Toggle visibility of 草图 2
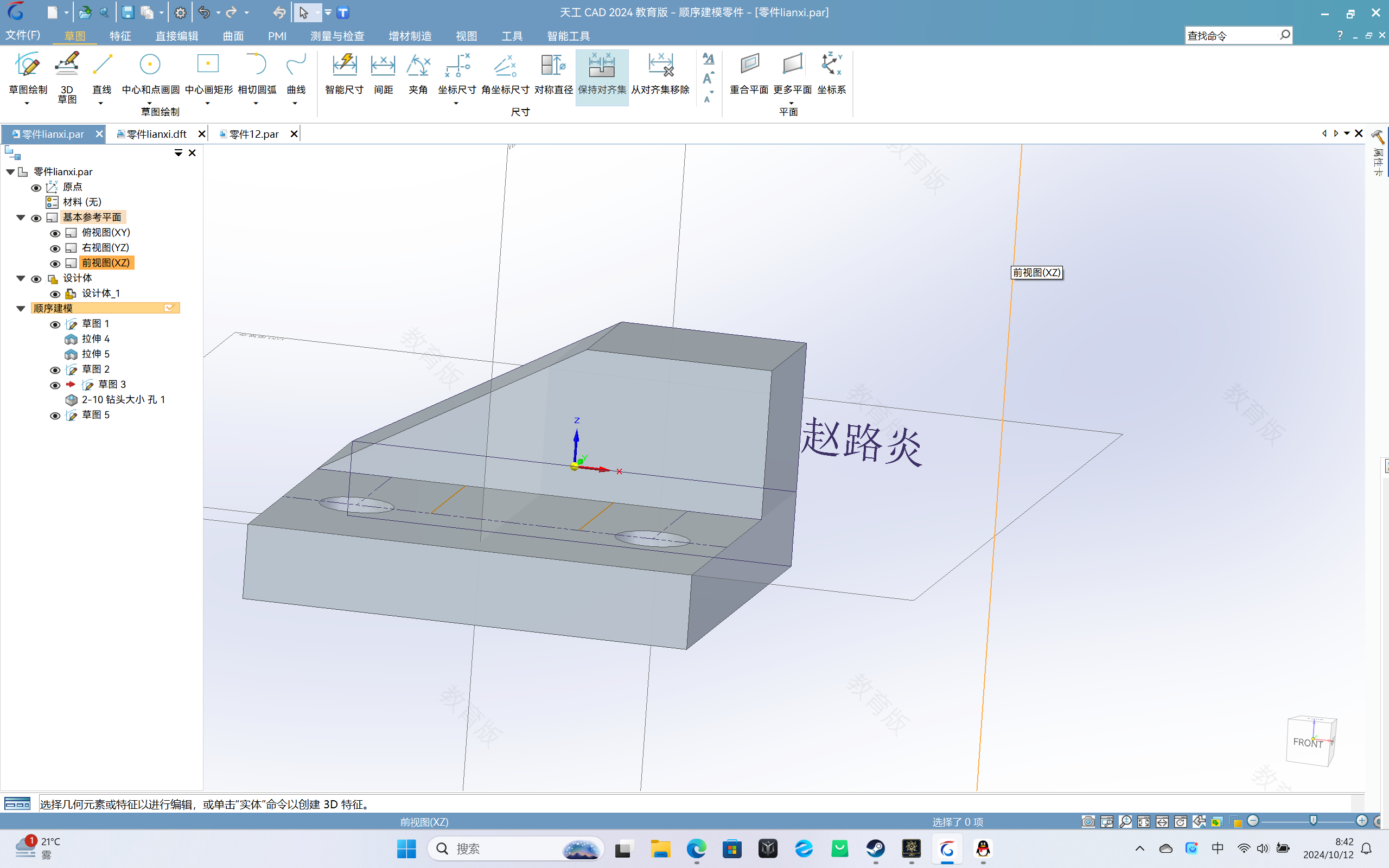Viewport: 1389px width, 868px height. coord(55,371)
